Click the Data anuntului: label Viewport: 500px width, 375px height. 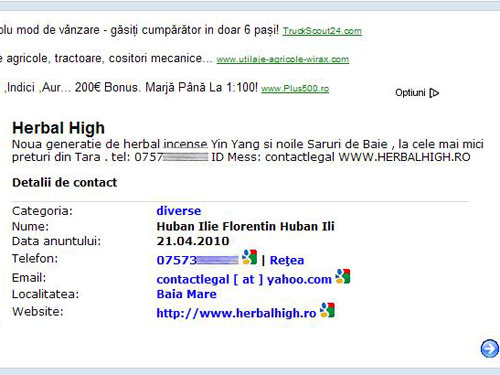pos(56,241)
